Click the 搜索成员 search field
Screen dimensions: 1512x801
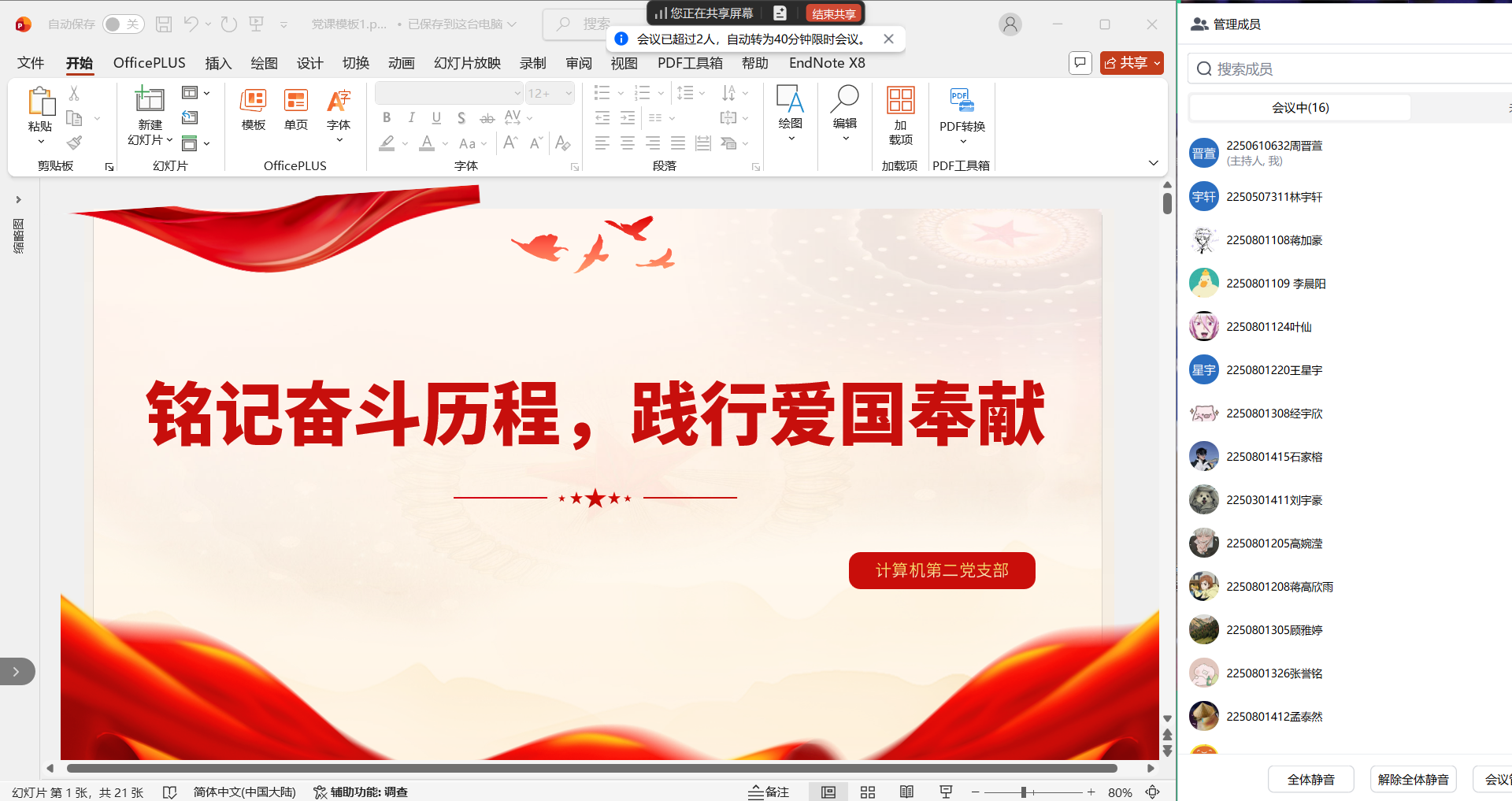[1339, 69]
